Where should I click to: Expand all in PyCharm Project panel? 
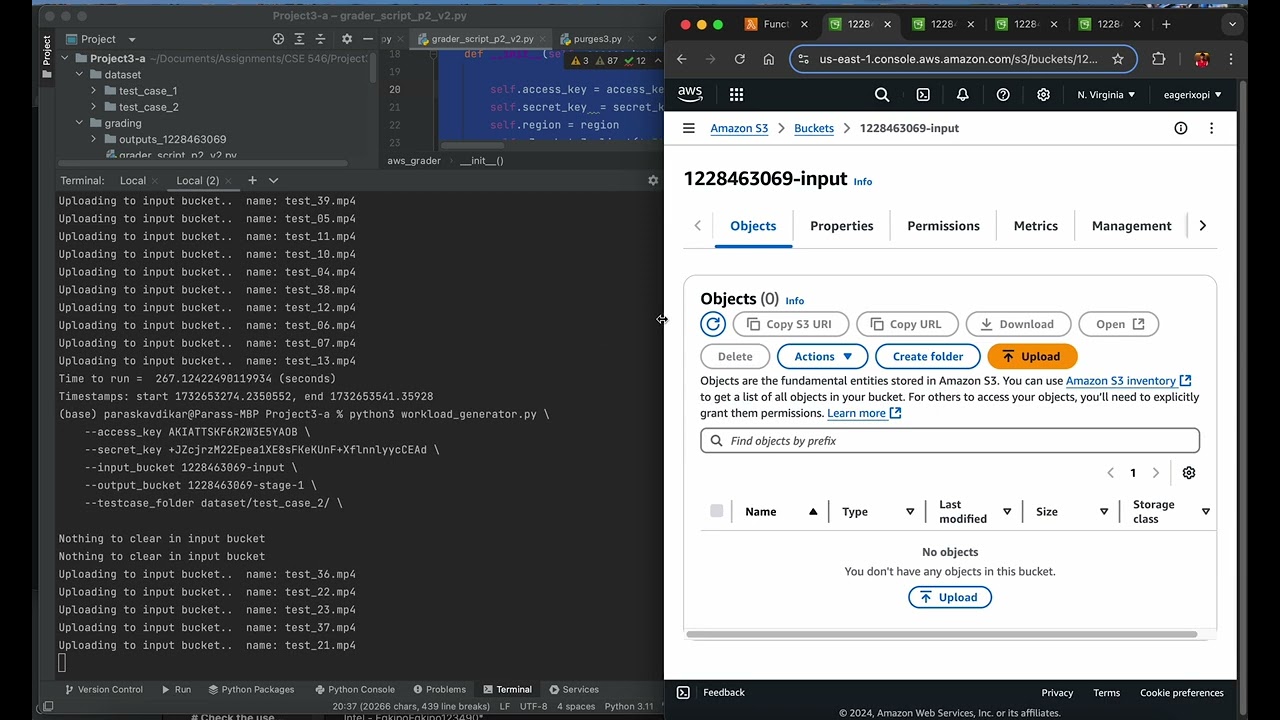tap(299, 39)
